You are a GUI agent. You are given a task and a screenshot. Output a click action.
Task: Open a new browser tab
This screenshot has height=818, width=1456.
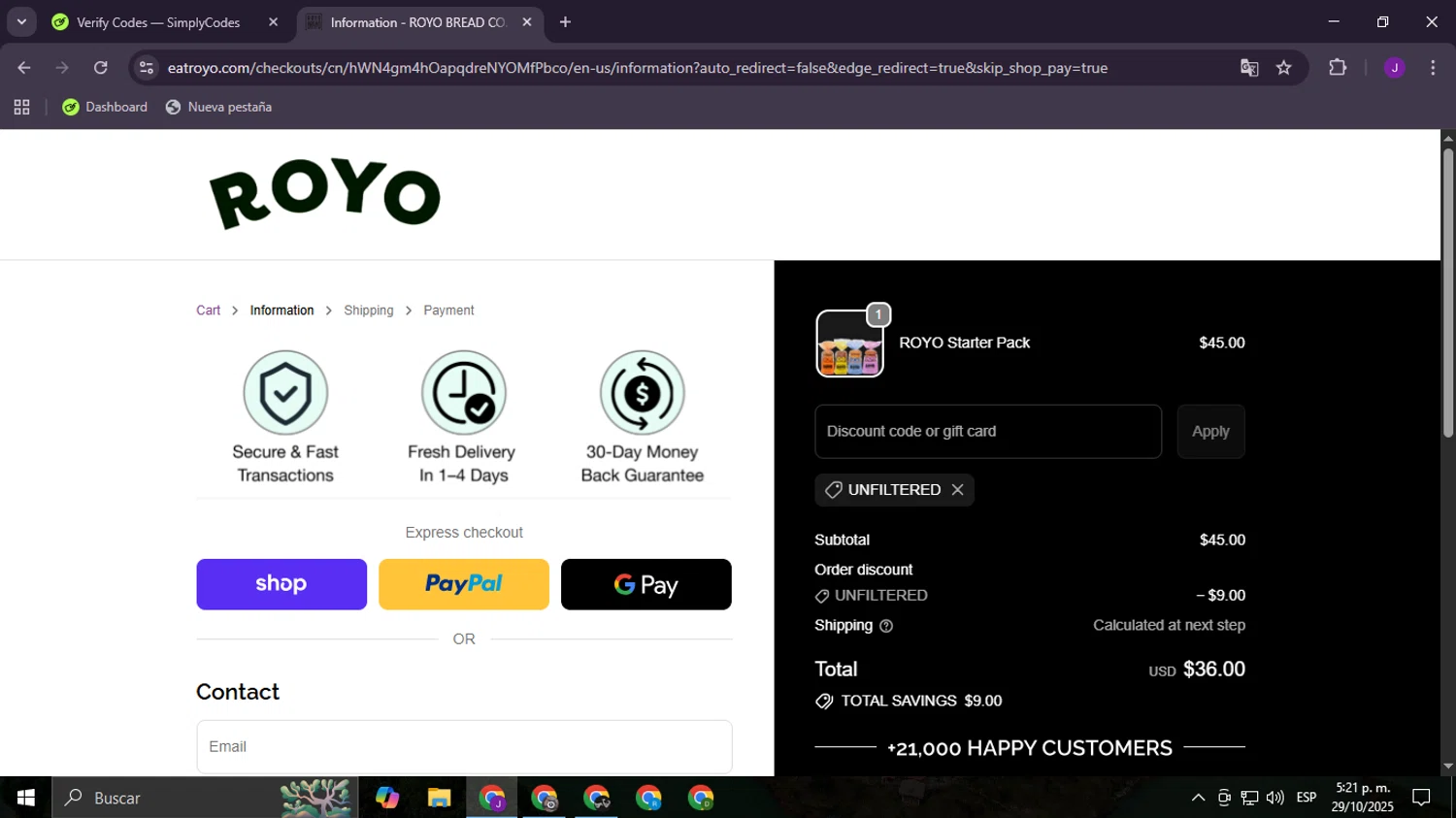tap(565, 22)
